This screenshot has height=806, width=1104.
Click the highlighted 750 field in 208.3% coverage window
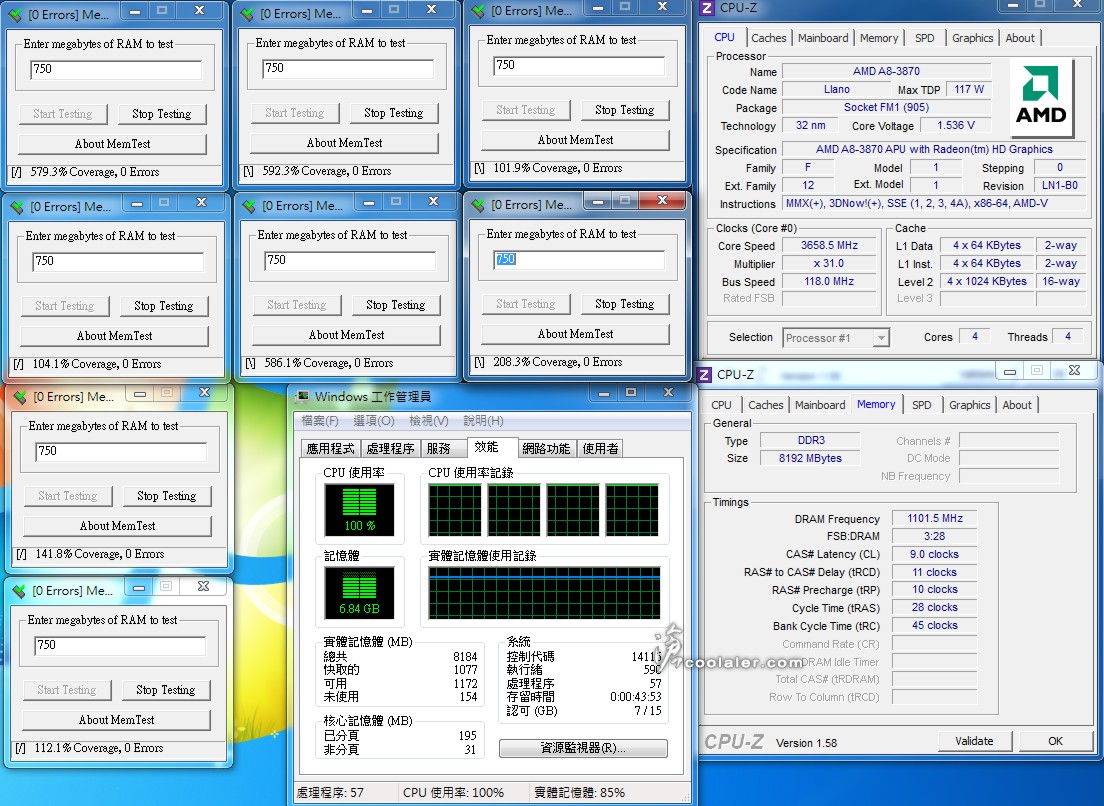click(x=579, y=259)
